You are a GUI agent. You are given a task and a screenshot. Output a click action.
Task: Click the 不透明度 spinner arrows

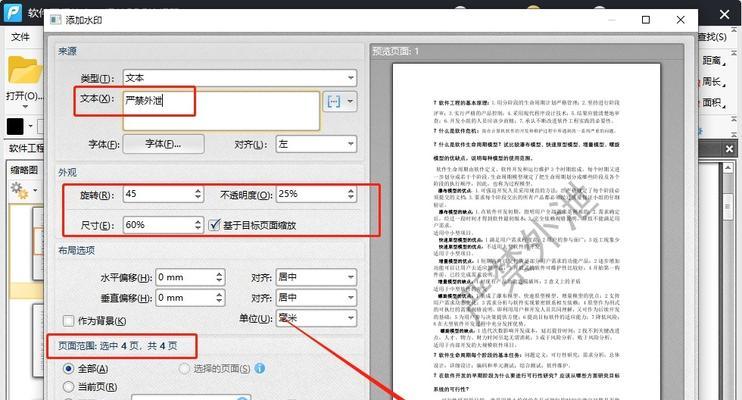click(351, 194)
